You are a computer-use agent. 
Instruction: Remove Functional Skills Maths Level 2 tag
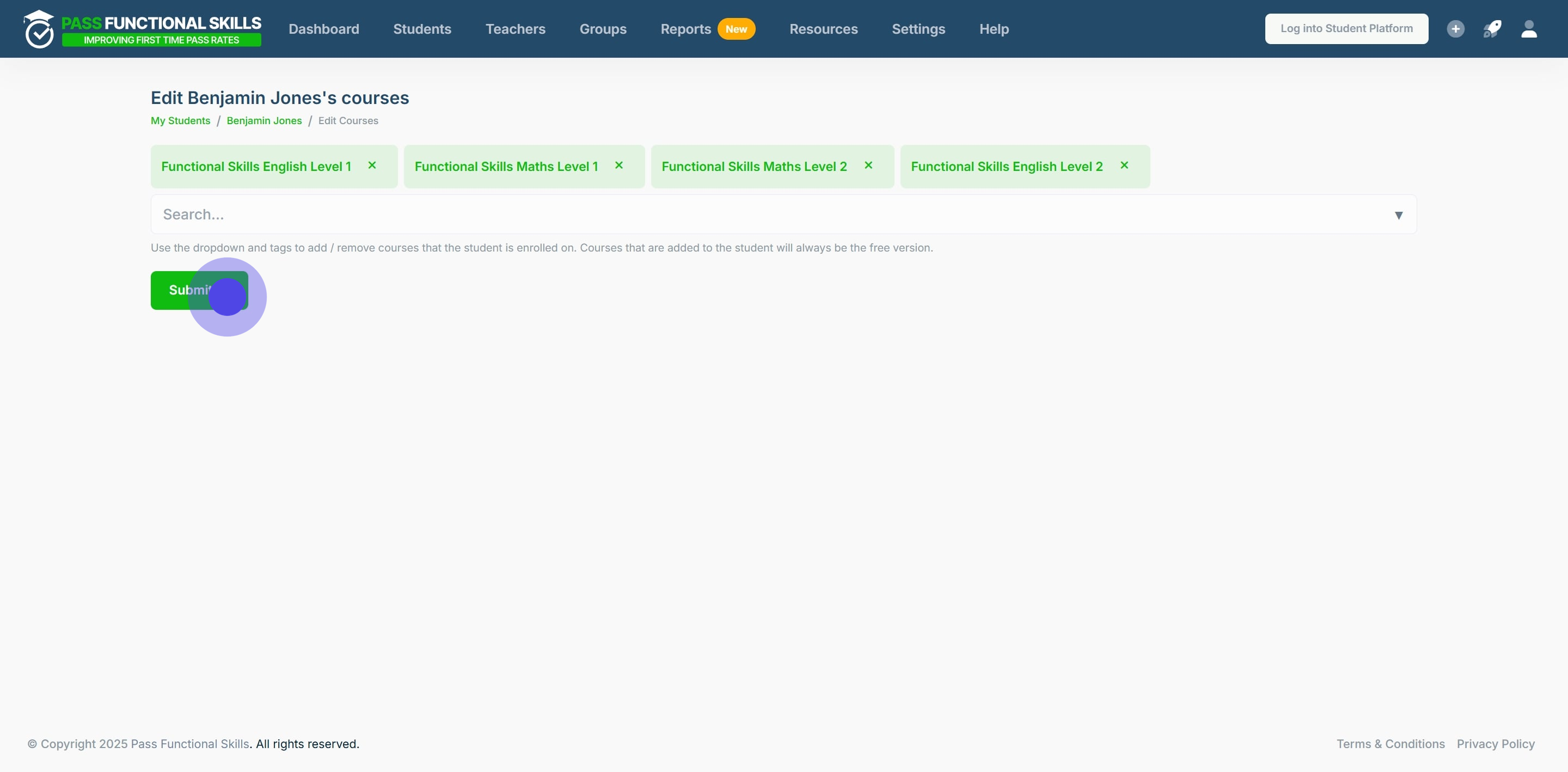coord(868,166)
